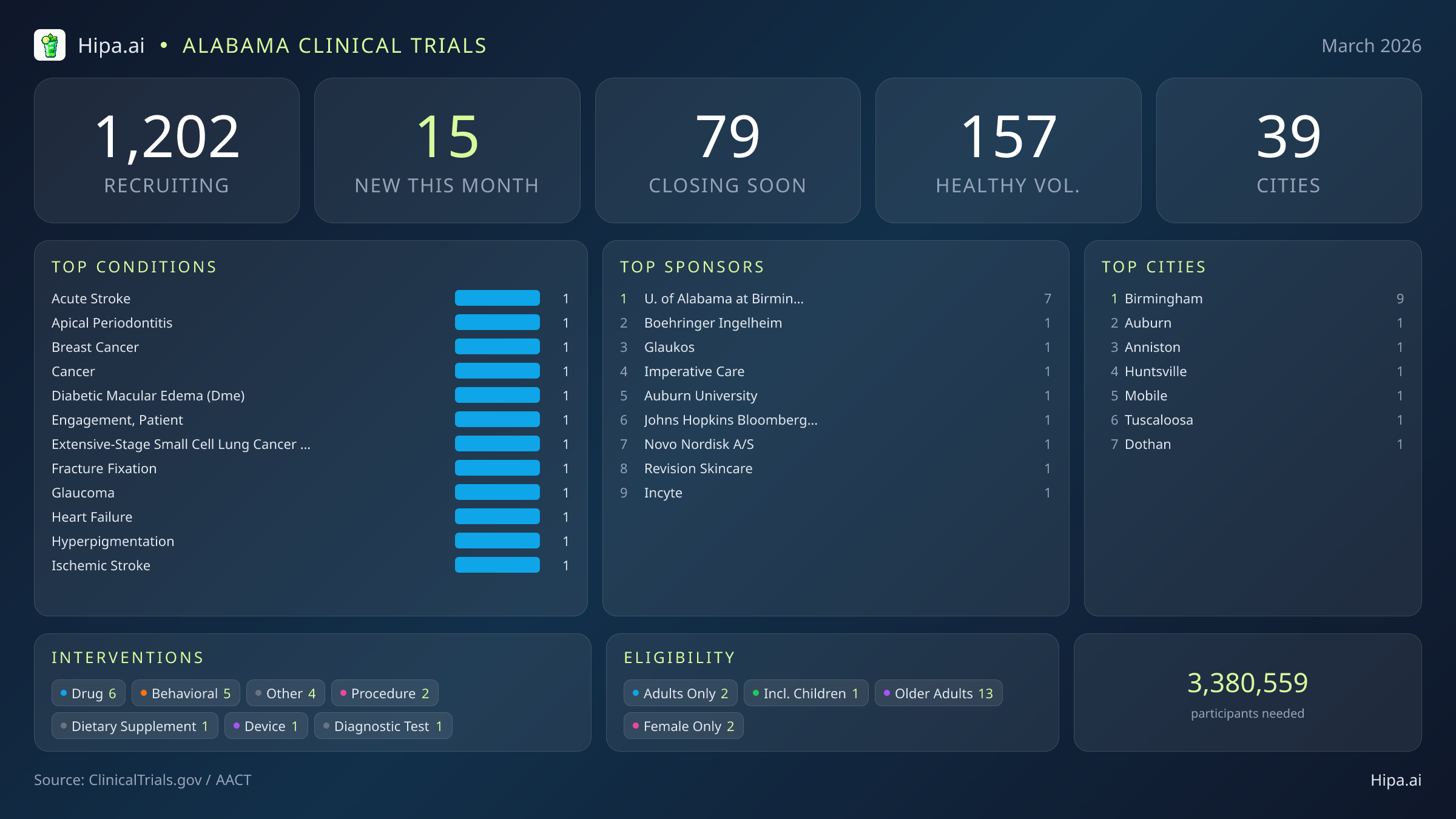Select Birmingham in the Top Cities list
The image size is (1456, 819).
coord(1163,298)
